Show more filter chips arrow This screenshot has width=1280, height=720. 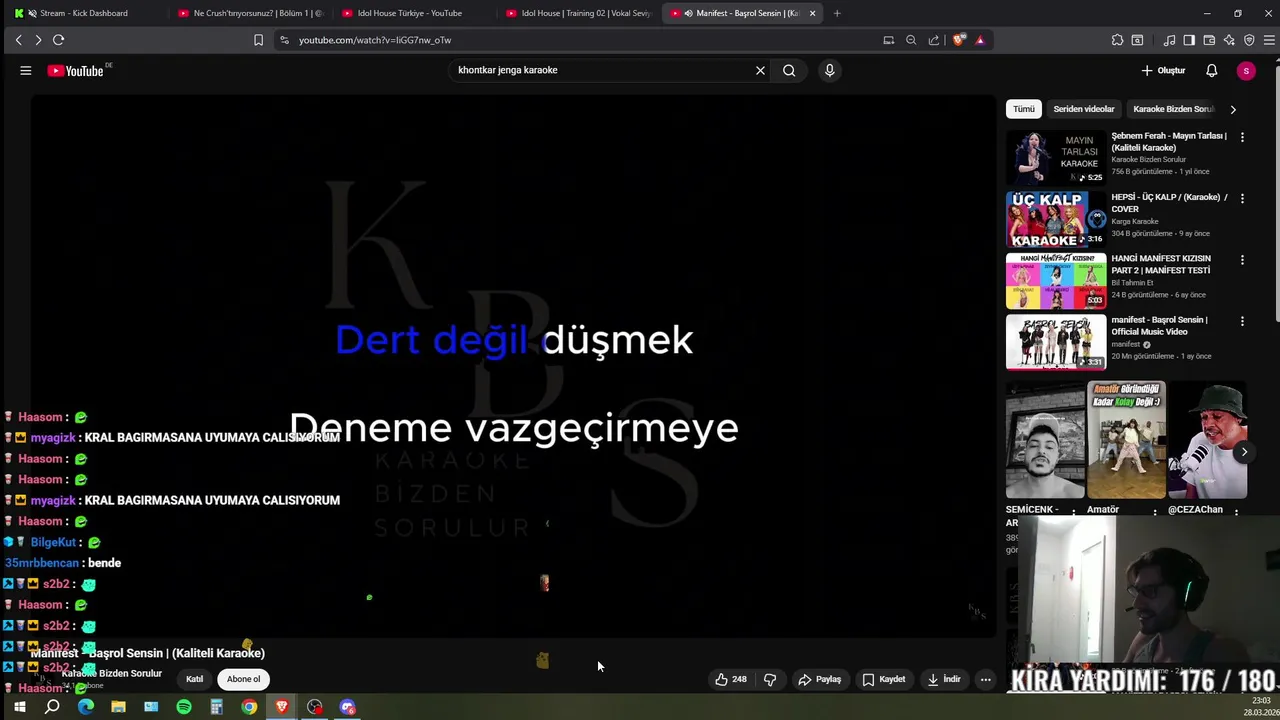1233,109
